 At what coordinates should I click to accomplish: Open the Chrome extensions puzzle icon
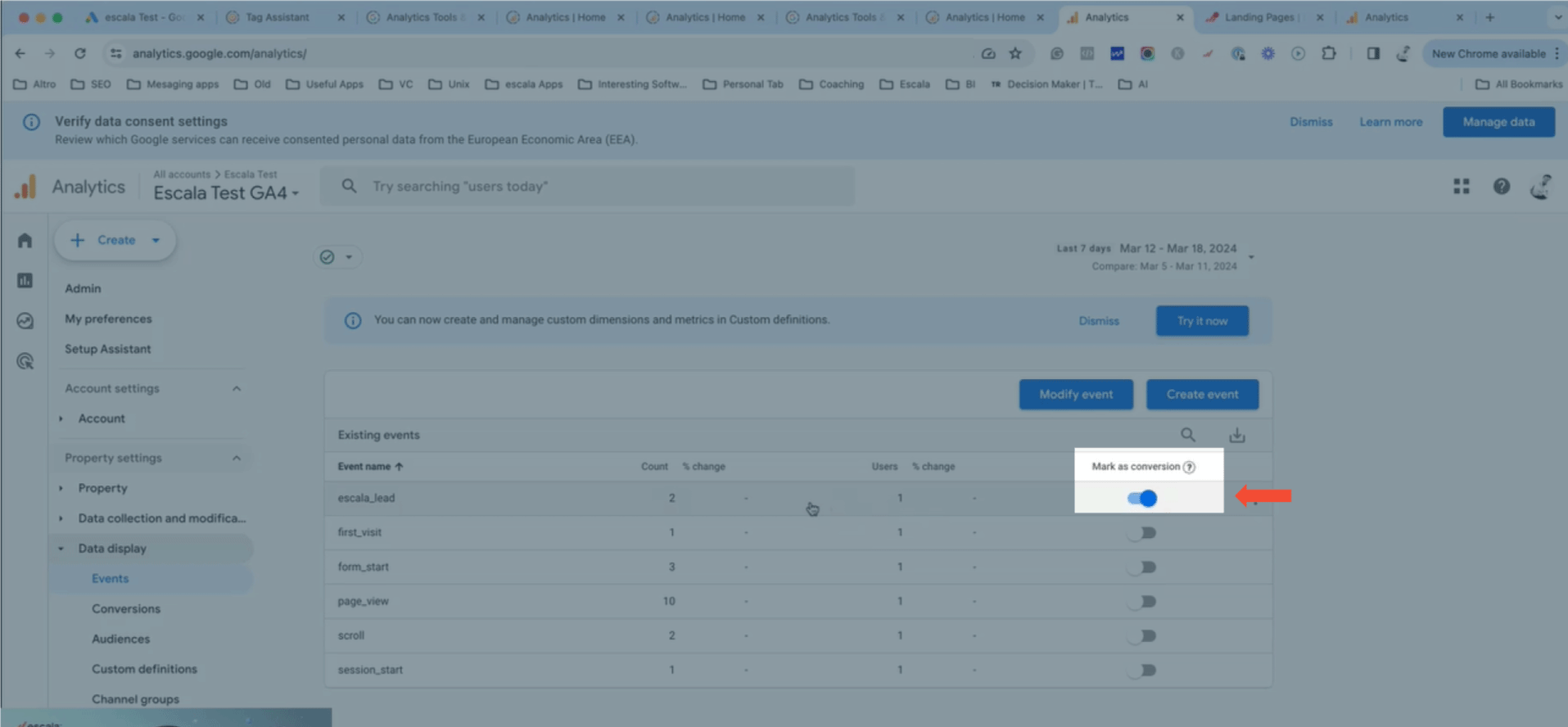[1329, 53]
